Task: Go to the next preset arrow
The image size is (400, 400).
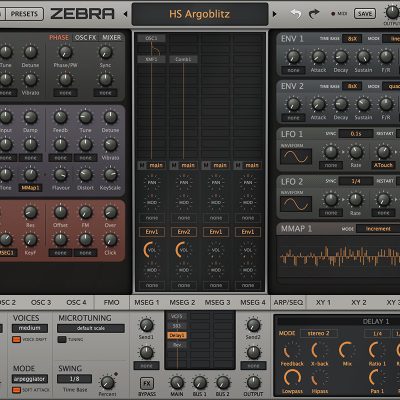Action: pos(275,14)
